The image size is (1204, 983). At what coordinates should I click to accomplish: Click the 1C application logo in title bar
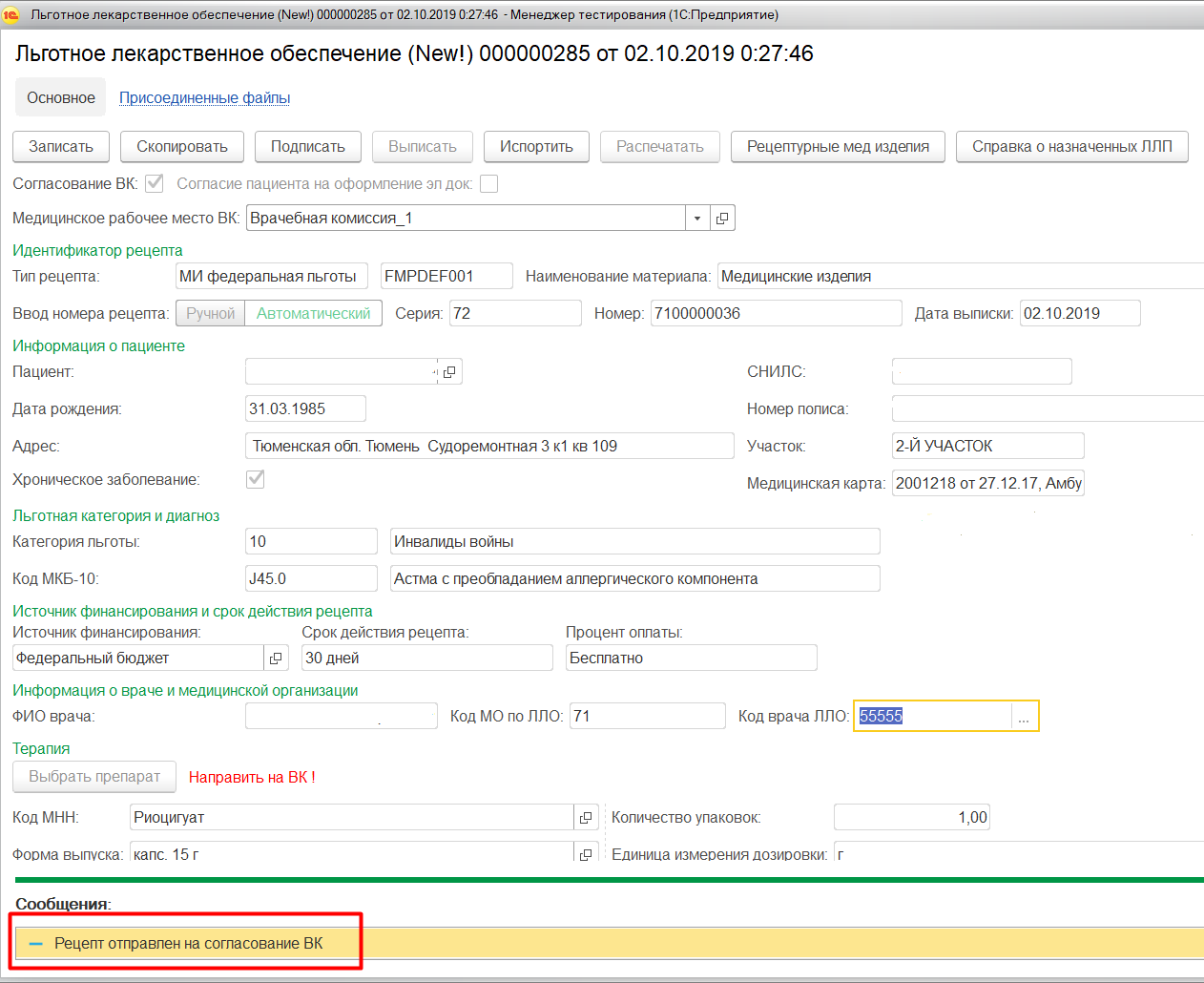click(11, 14)
